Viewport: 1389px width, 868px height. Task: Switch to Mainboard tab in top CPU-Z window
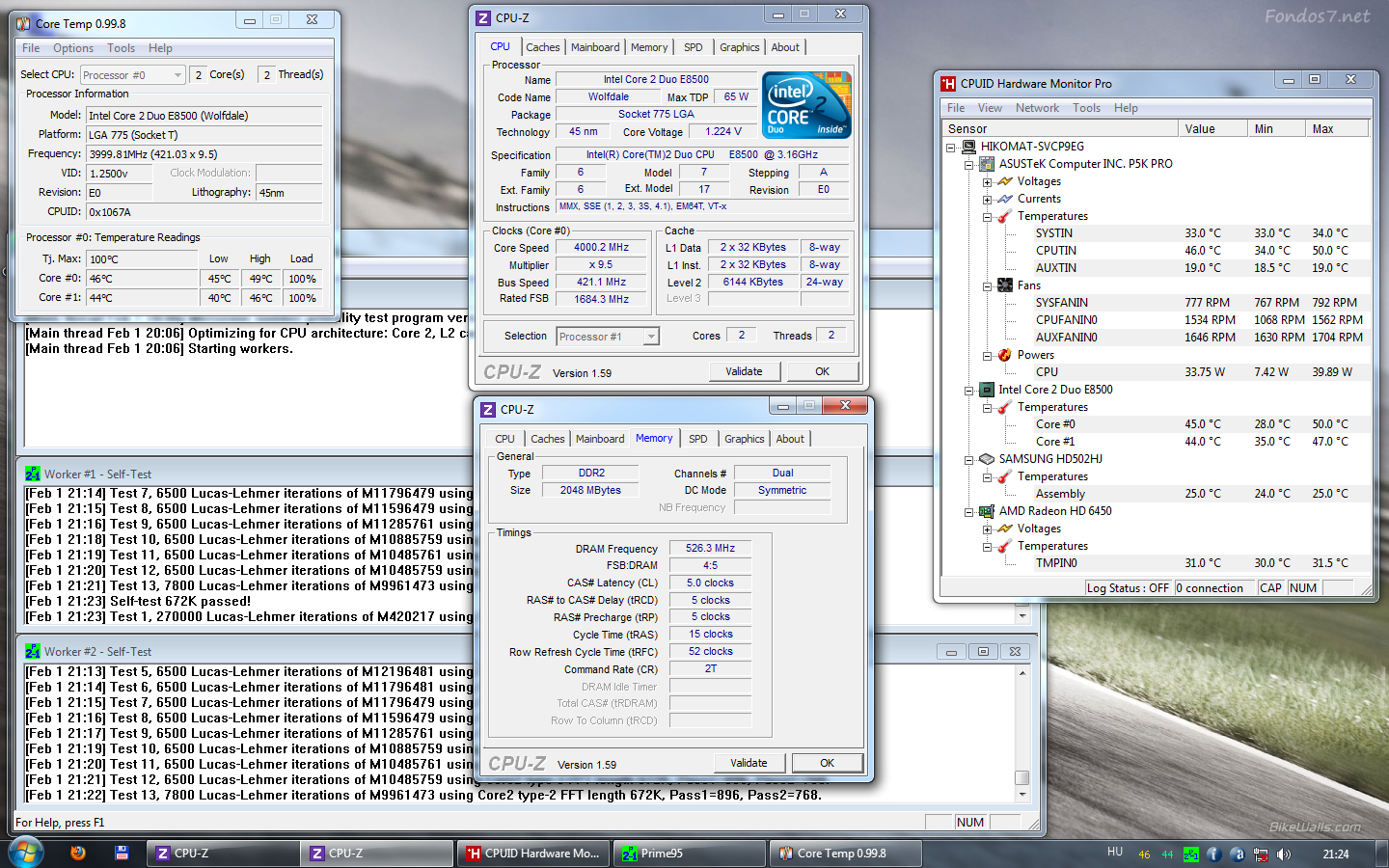[x=595, y=47]
